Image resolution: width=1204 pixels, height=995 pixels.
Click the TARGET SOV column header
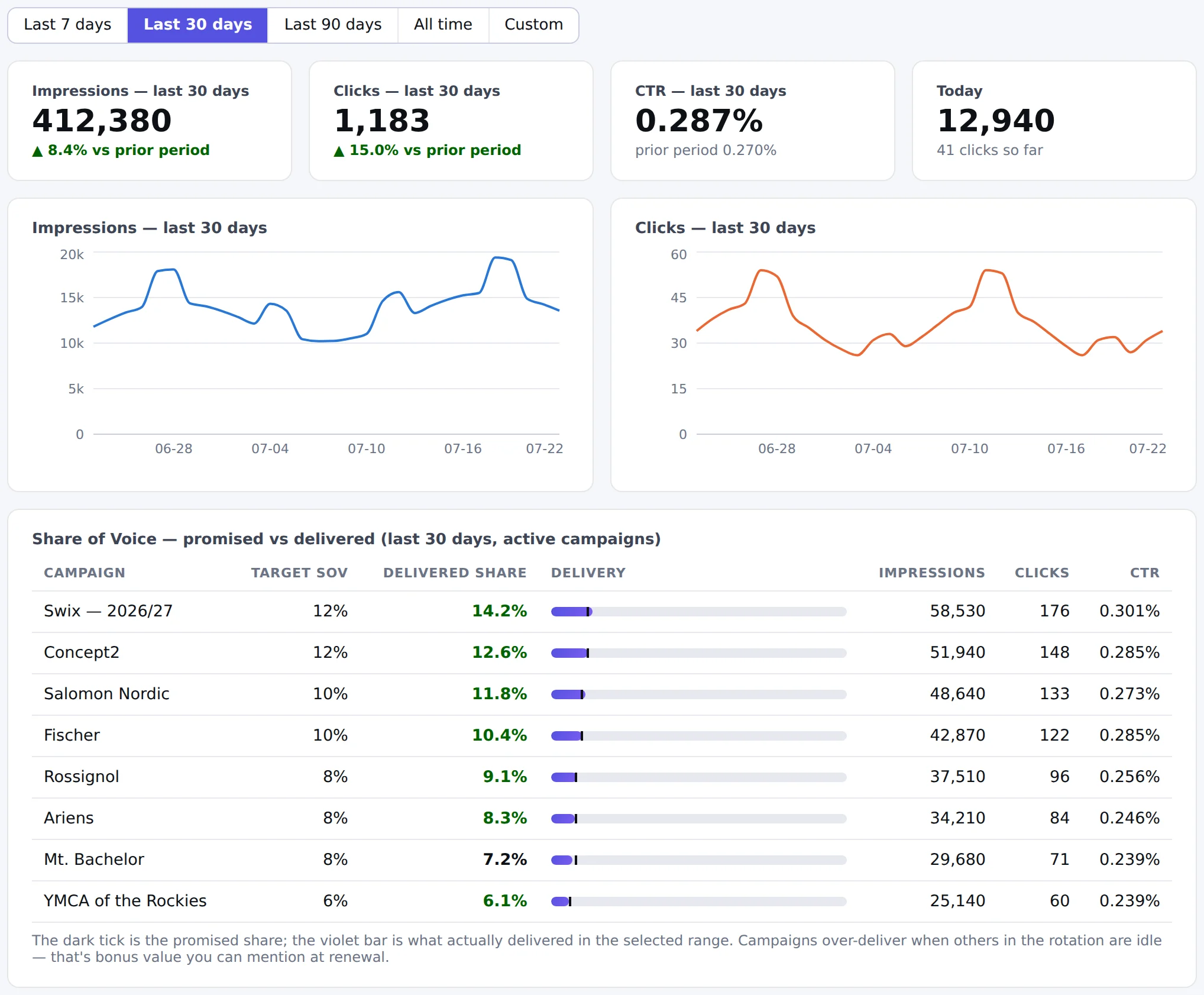[x=299, y=573]
